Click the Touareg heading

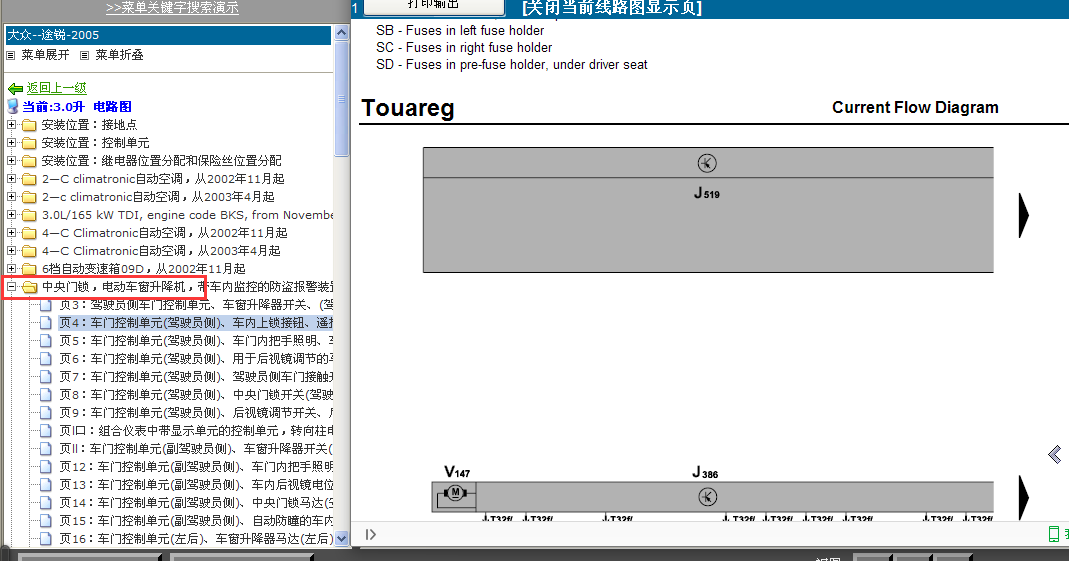click(x=408, y=108)
